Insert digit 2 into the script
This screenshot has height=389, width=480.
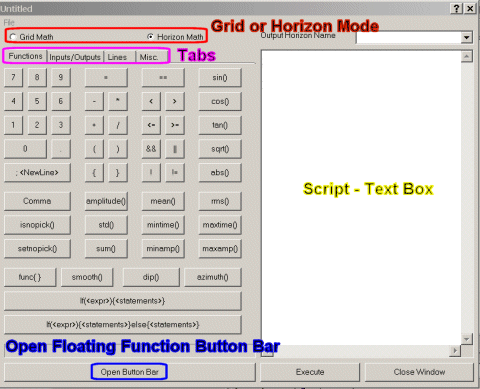tap(37, 125)
